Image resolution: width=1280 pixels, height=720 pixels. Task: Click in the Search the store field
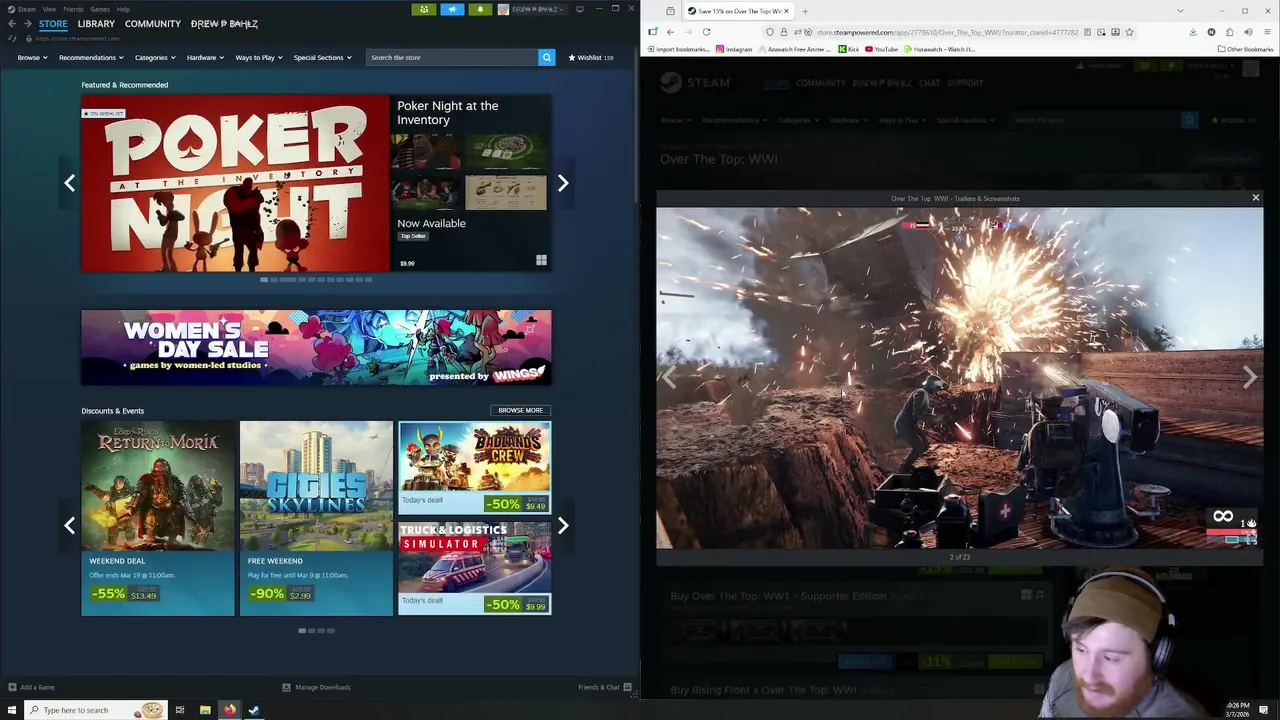pos(452,57)
